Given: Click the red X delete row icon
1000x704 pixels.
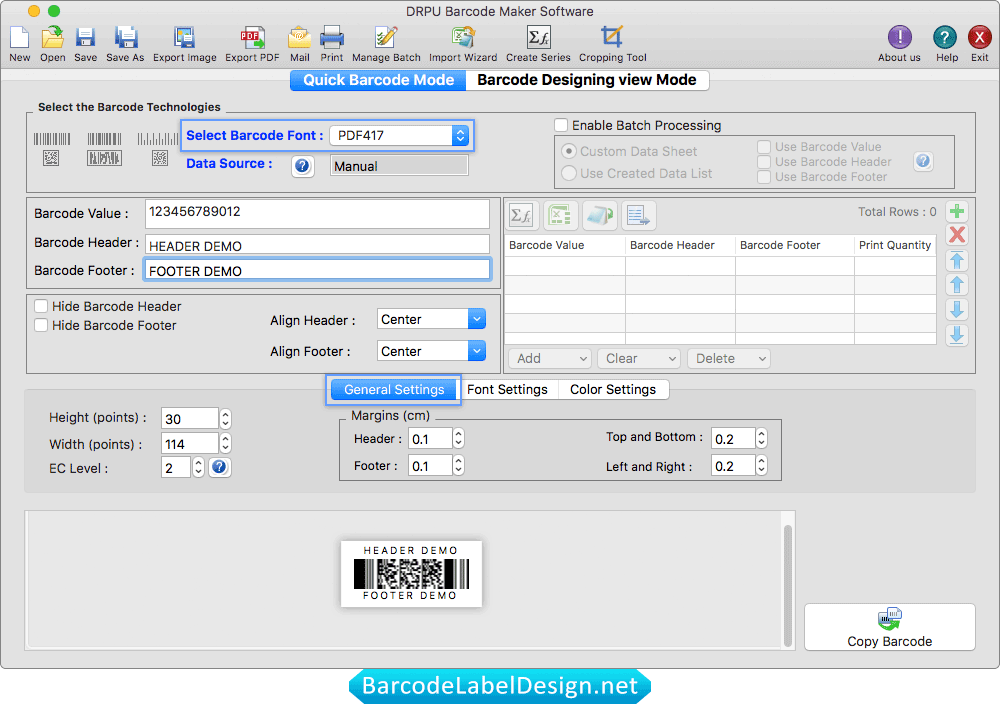Looking at the screenshot, I should click(957, 235).
